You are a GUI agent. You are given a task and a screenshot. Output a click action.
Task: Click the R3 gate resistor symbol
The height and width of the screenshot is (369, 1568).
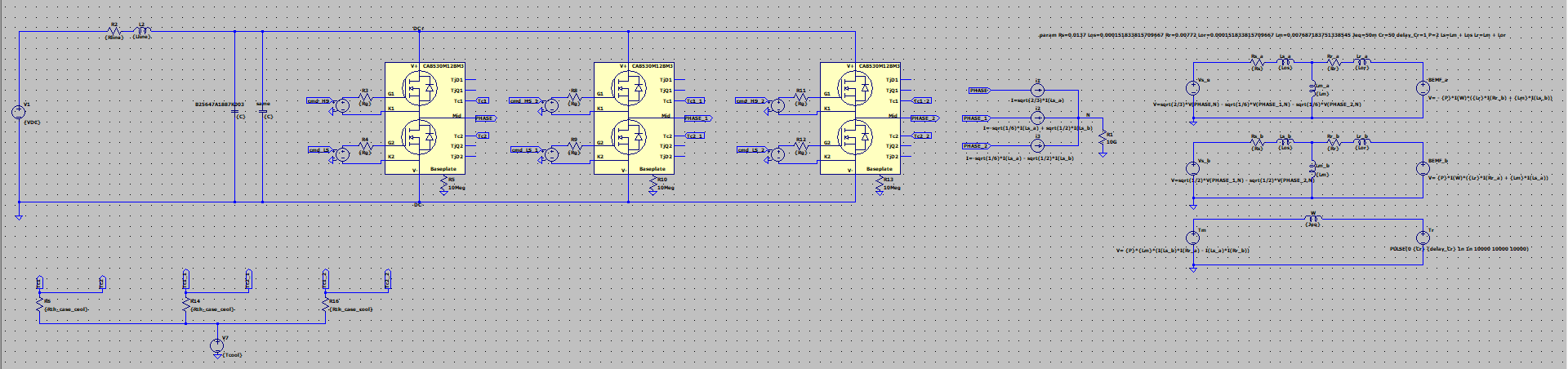pyautogui.click(x=365, y=98)
